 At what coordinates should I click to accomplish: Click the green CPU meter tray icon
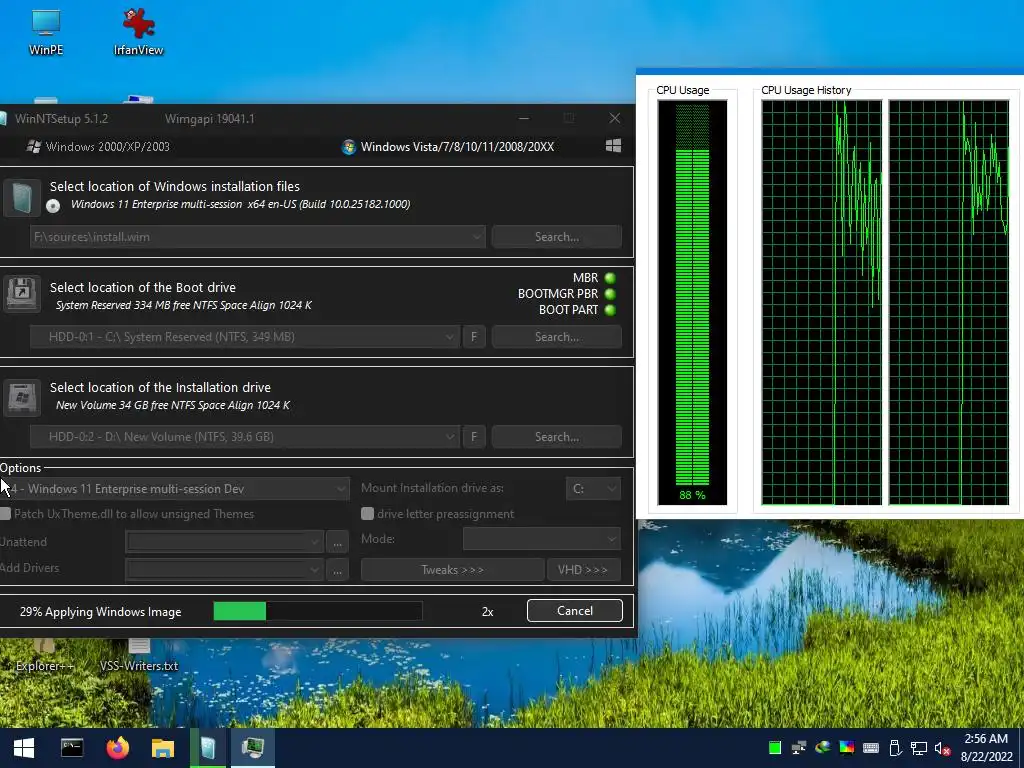pos(775,748)
